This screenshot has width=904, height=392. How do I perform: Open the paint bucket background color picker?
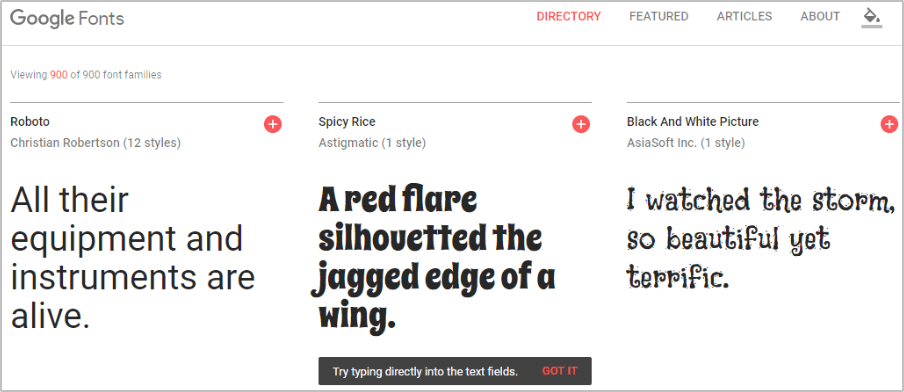point(872,17)
